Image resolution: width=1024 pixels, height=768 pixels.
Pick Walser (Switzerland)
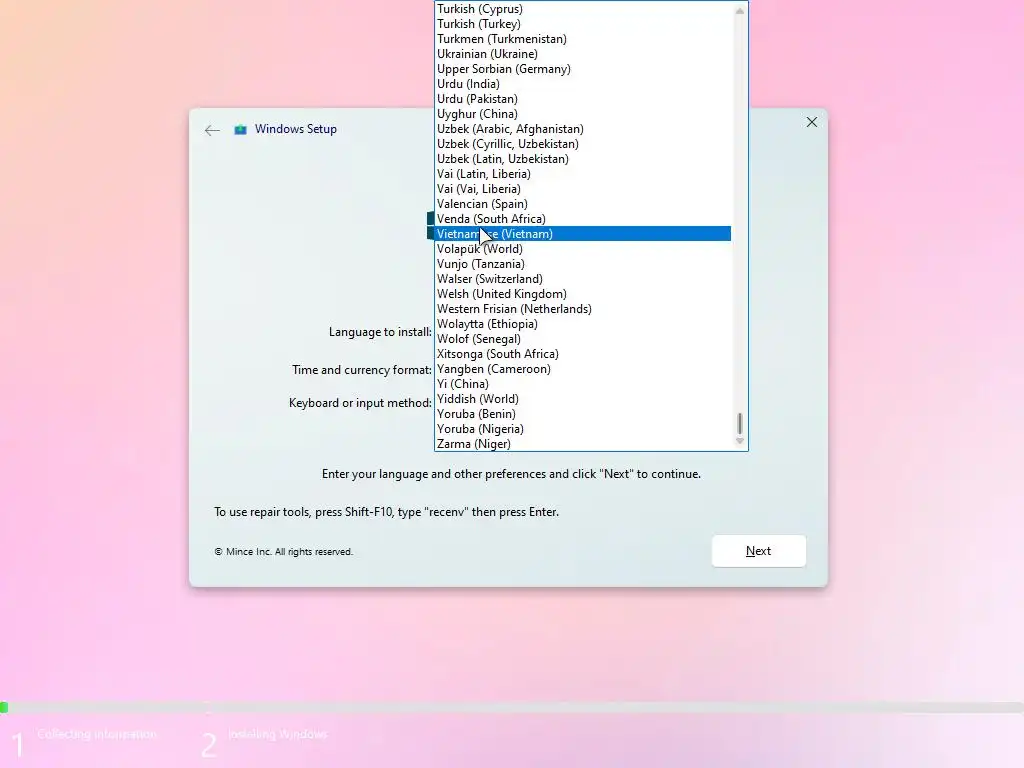(x=583, y=280)
